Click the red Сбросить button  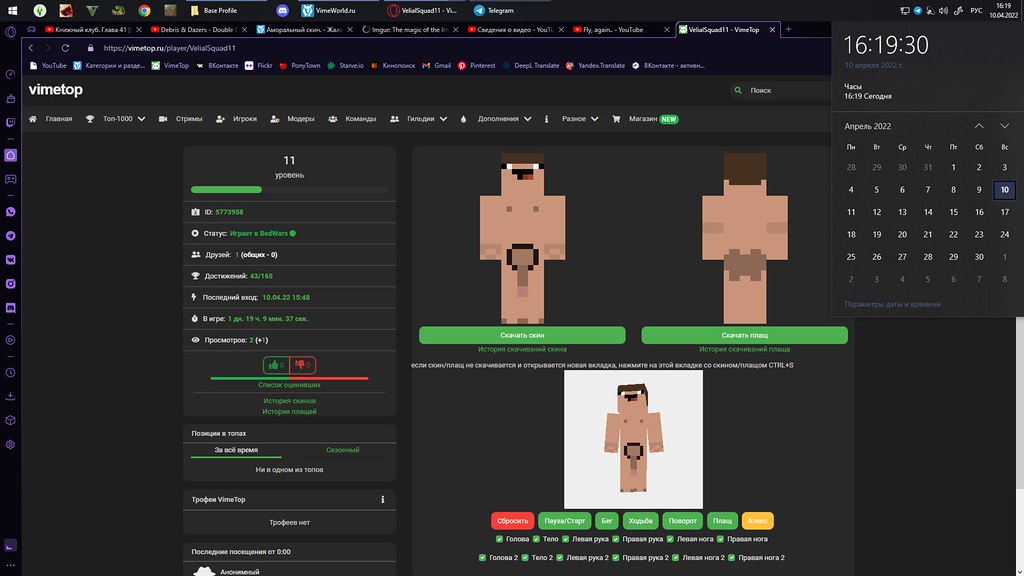click(x=512, y=521)
